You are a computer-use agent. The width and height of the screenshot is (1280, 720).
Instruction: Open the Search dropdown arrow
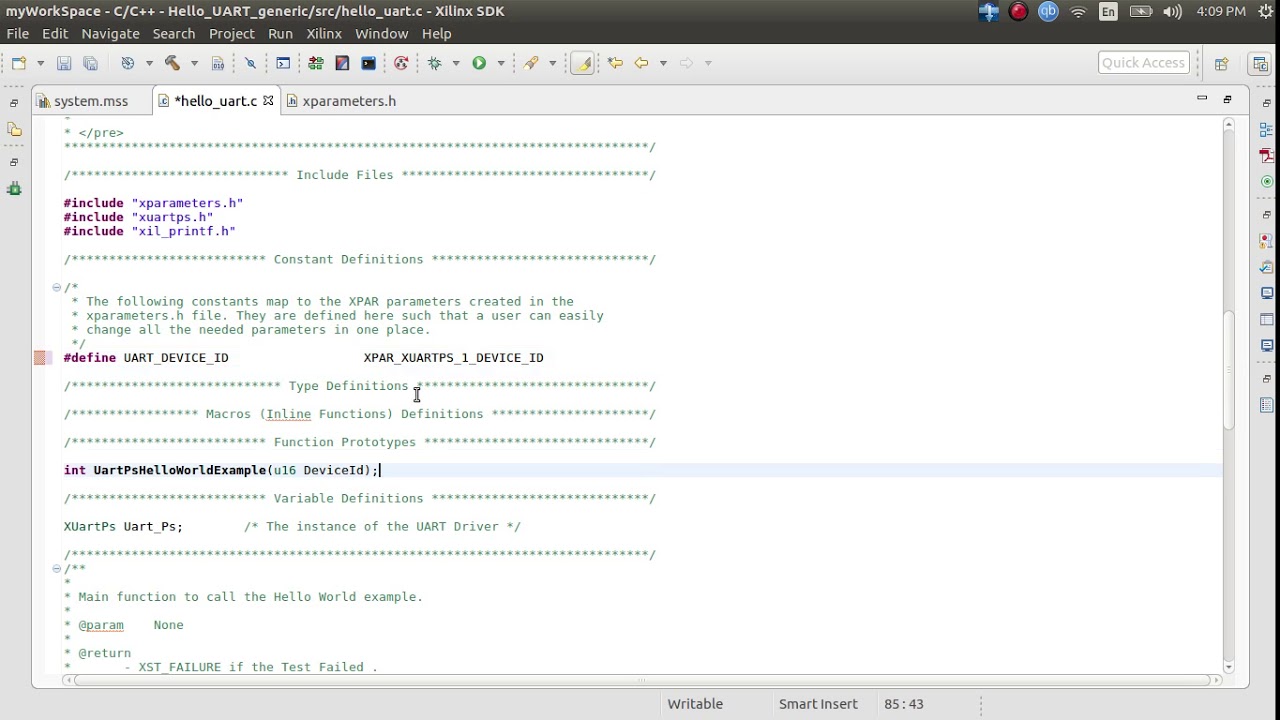pyautogui.click(x=552, y=63)
